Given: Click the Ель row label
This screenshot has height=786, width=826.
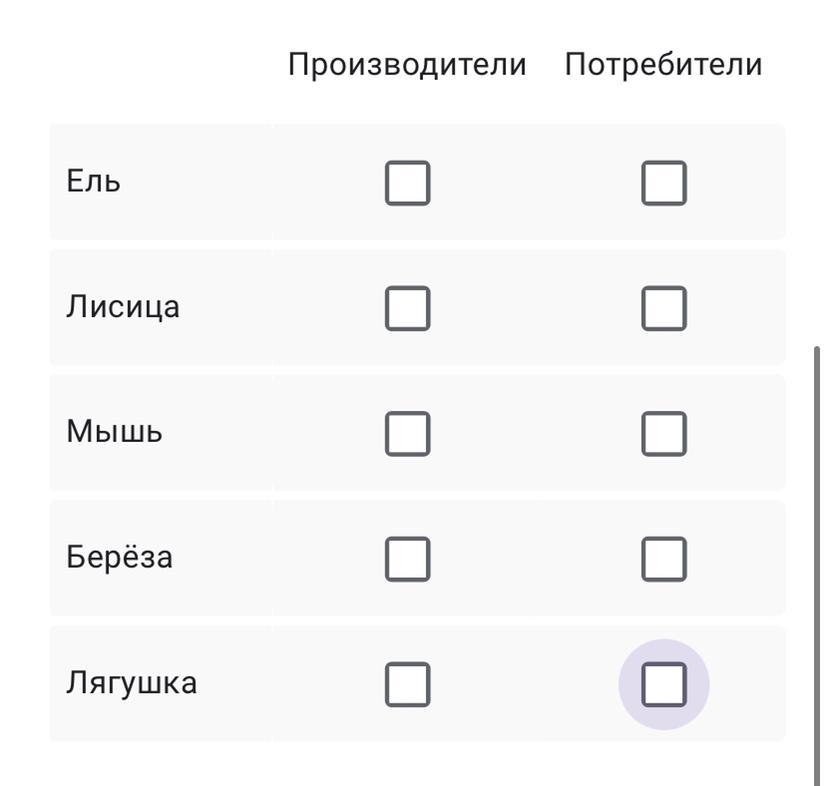Looking at the screenshot, I should coord(94,182).
